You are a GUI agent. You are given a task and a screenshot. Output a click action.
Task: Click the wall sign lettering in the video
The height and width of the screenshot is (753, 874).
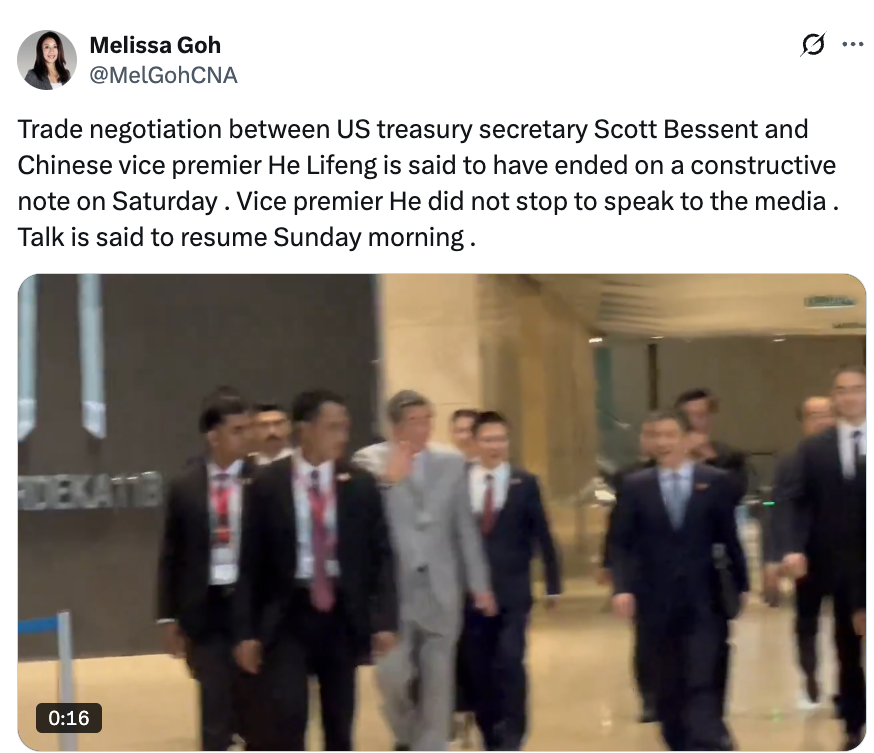pyautogui.click(x=90, y=492)
